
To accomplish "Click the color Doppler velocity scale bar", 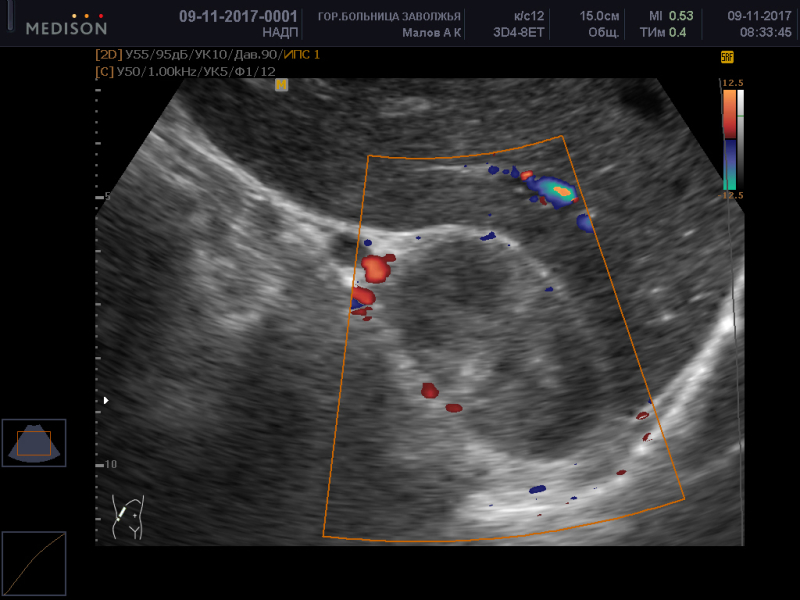I will click(x=730, y=140).
